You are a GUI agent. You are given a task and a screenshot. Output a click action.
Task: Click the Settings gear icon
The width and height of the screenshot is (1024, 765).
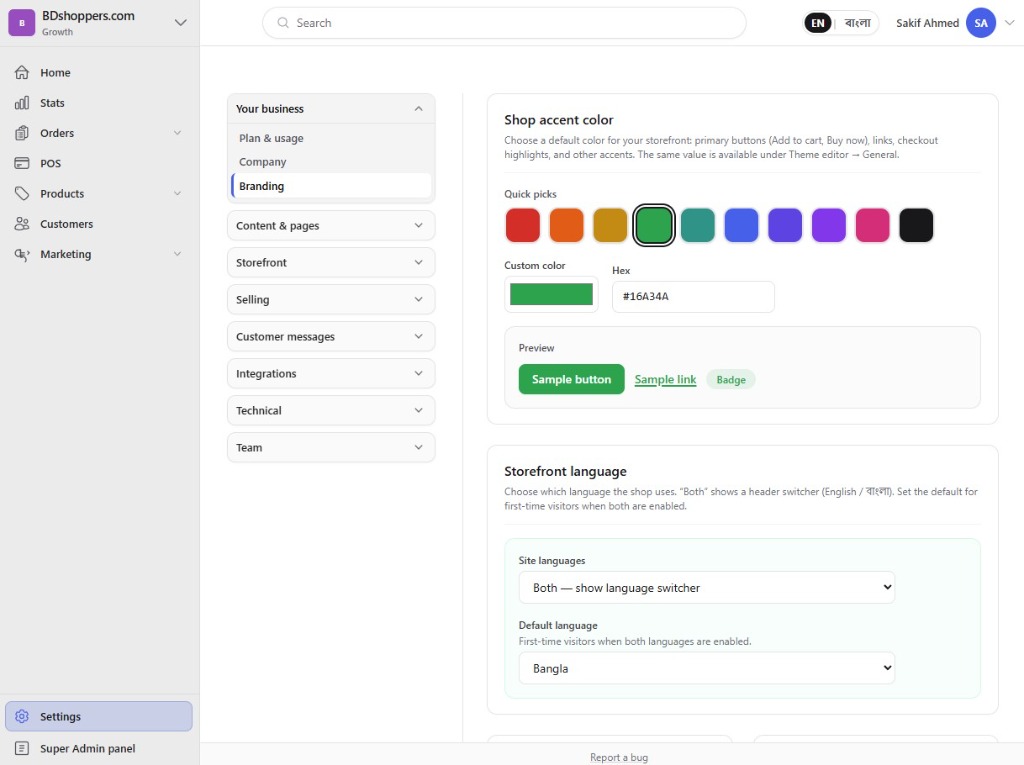tap(22, 716)
